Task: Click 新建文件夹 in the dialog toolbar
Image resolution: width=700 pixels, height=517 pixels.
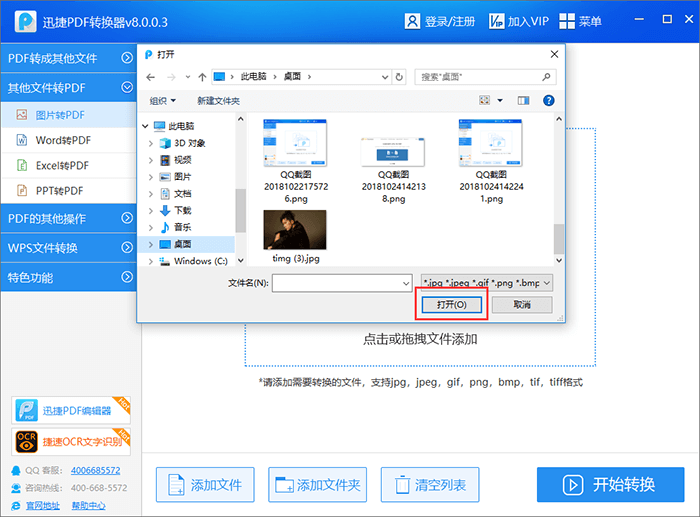Action: coord(218,101)
